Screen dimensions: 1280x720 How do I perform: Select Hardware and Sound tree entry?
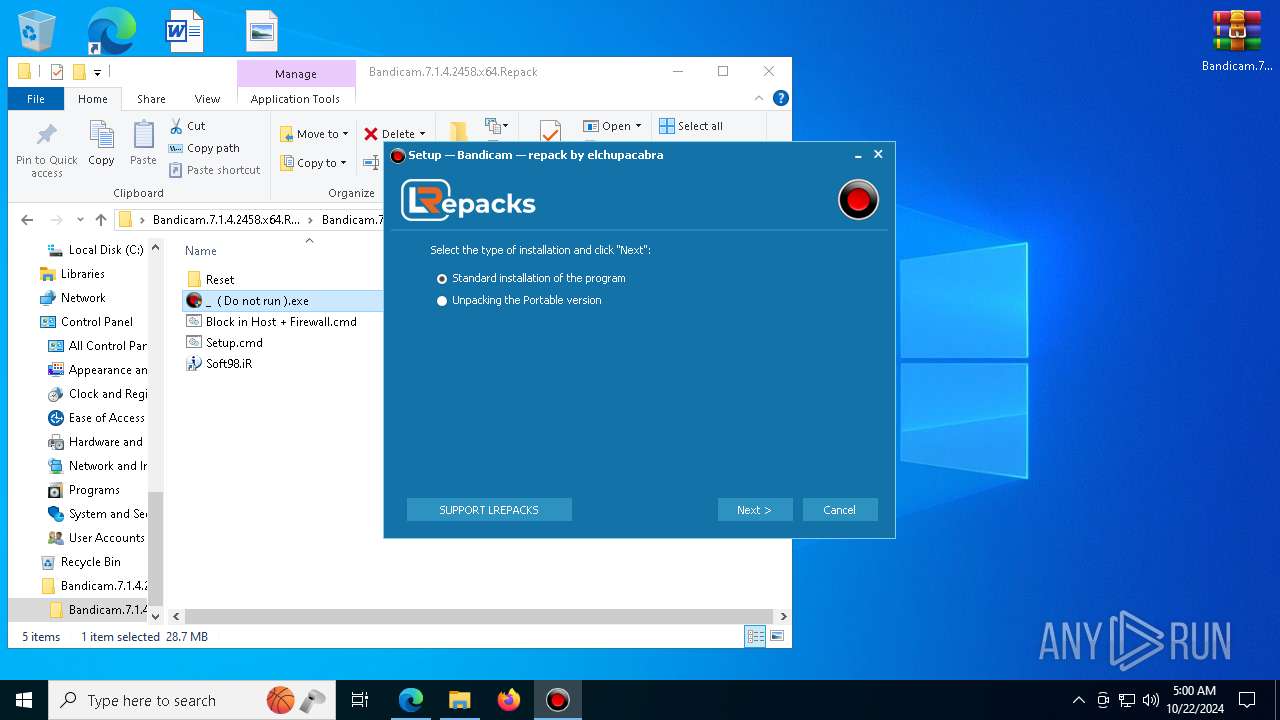pos(97,442)
